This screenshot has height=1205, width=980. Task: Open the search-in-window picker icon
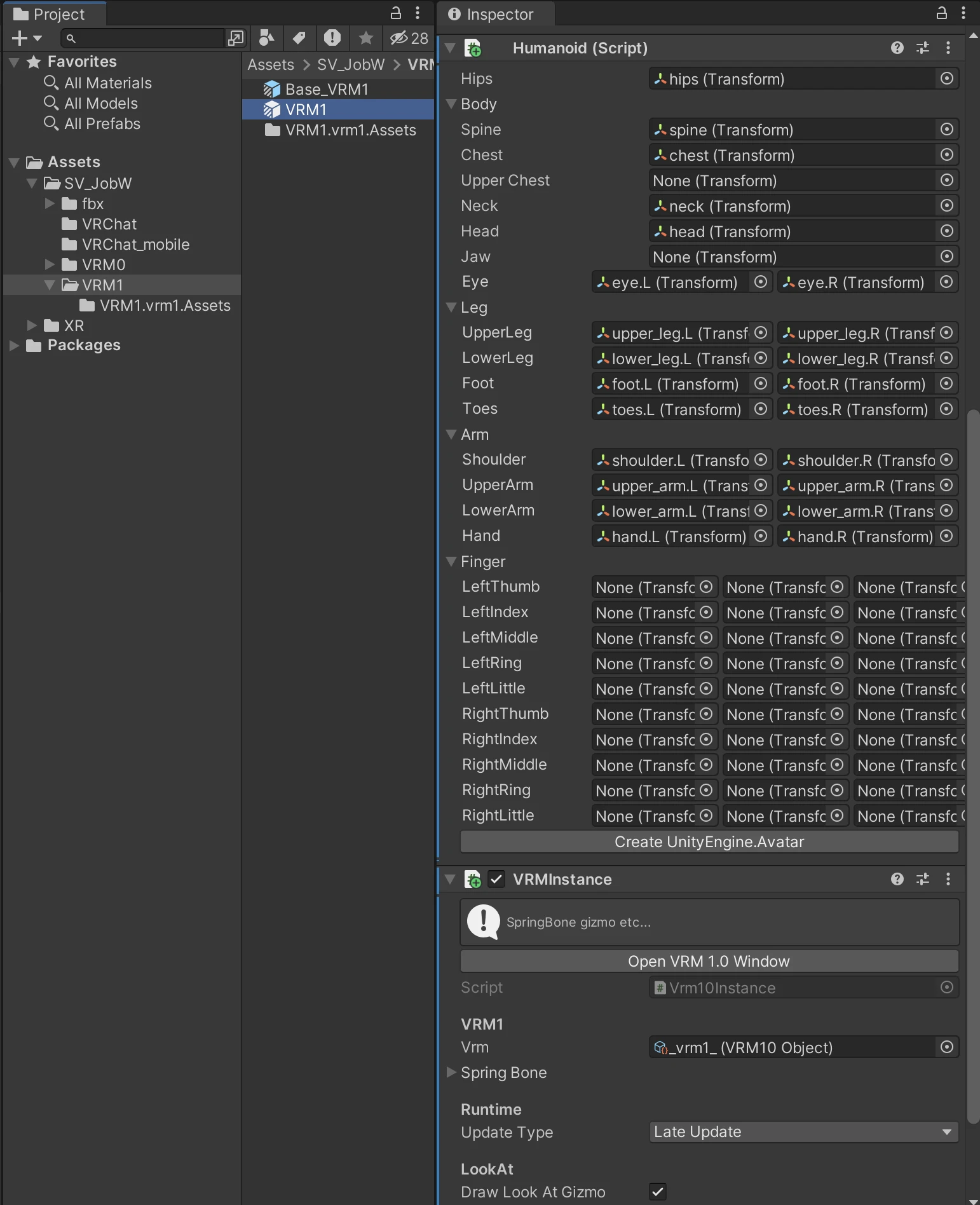[236, 39]
